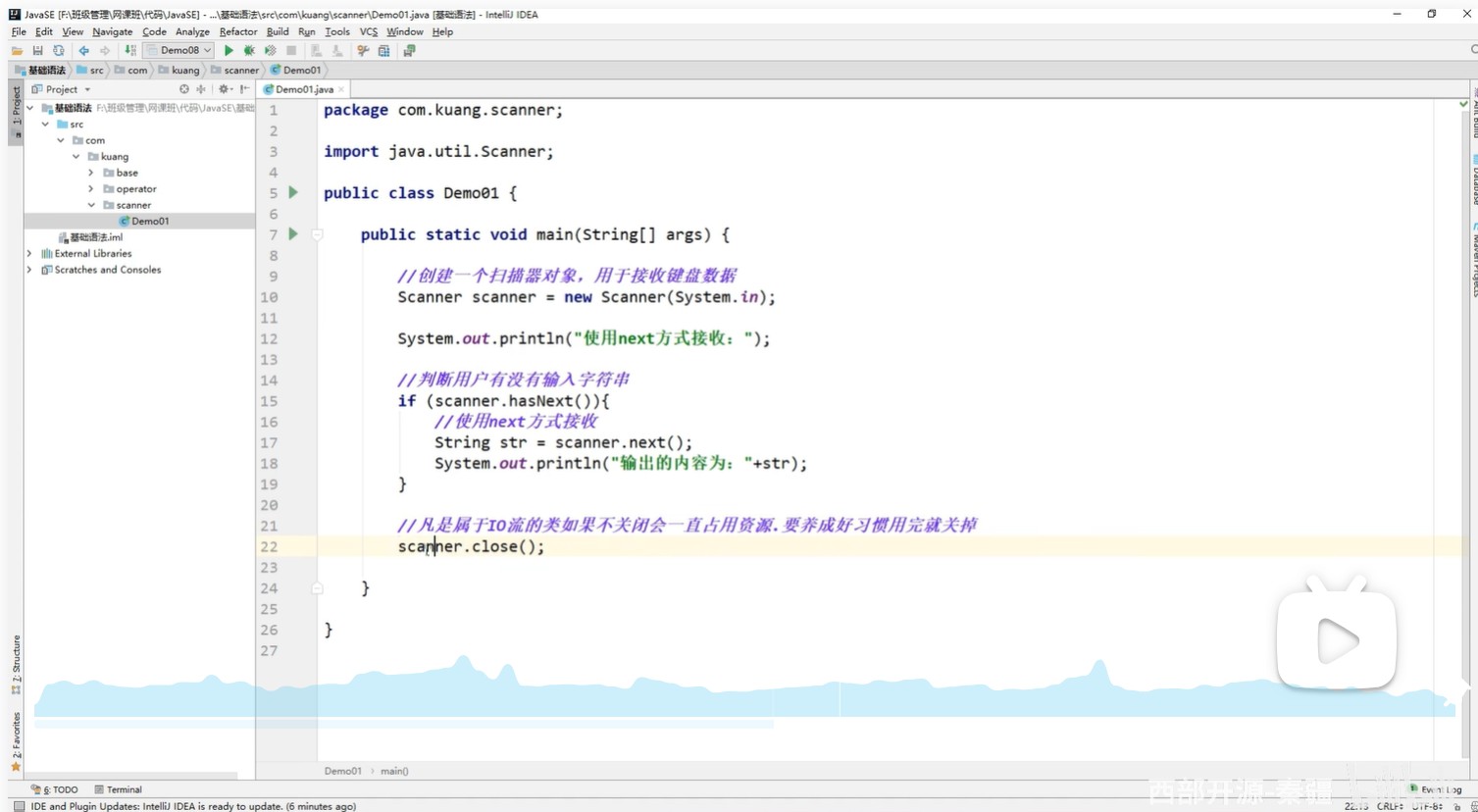Click the video play overlay button
Image resolution: width=1478 pixels, height=812 pixels.
1337,641
